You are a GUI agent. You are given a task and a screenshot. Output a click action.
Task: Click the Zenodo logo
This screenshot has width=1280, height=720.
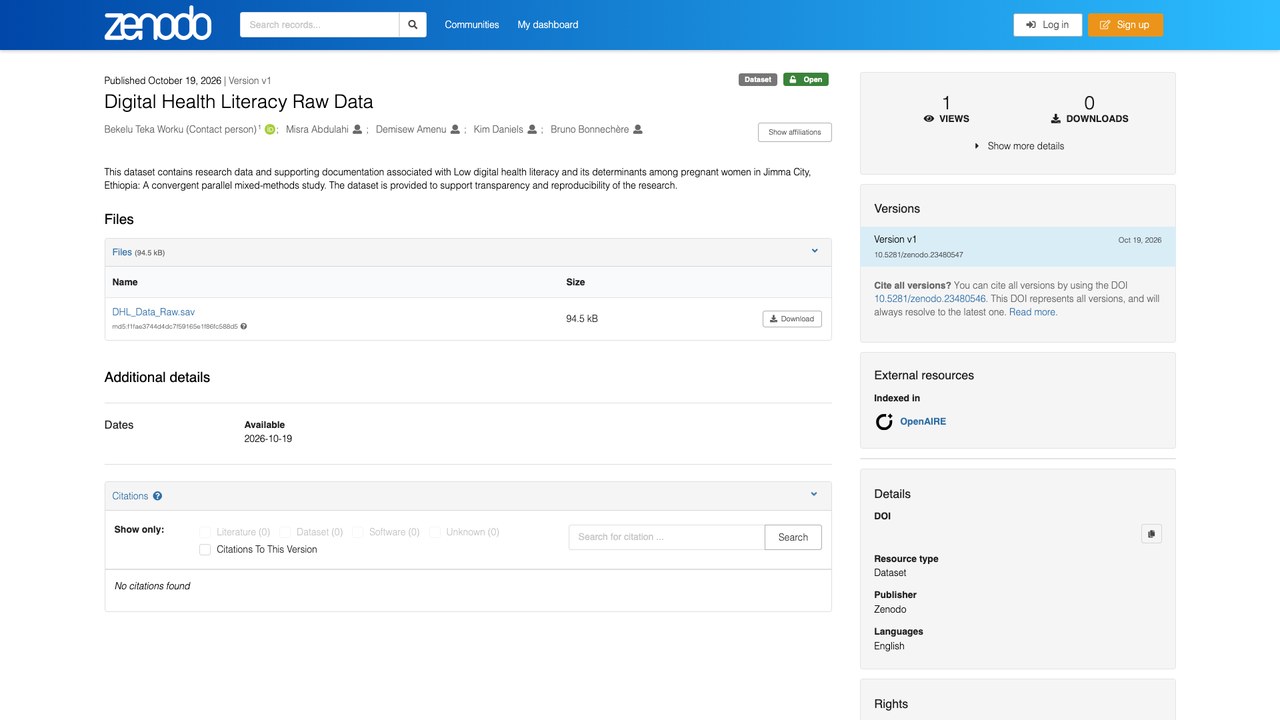pos(158,24)
